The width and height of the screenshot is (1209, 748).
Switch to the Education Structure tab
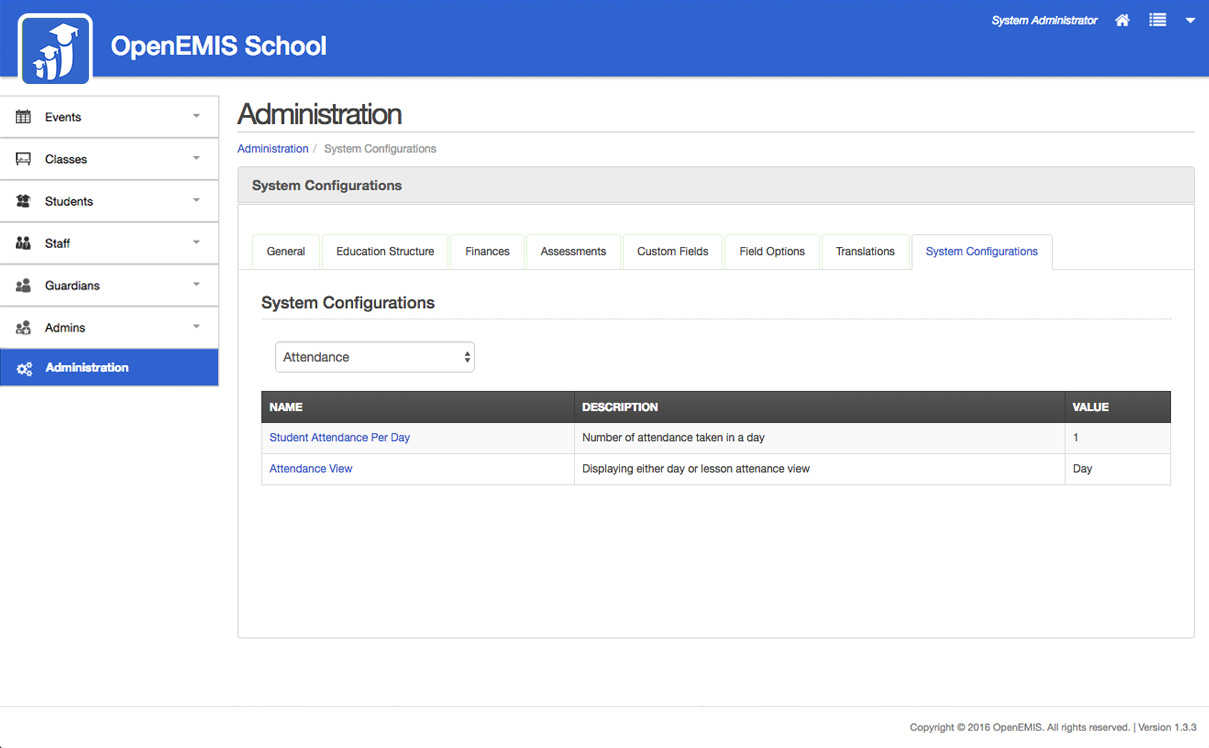click(385, 251)
